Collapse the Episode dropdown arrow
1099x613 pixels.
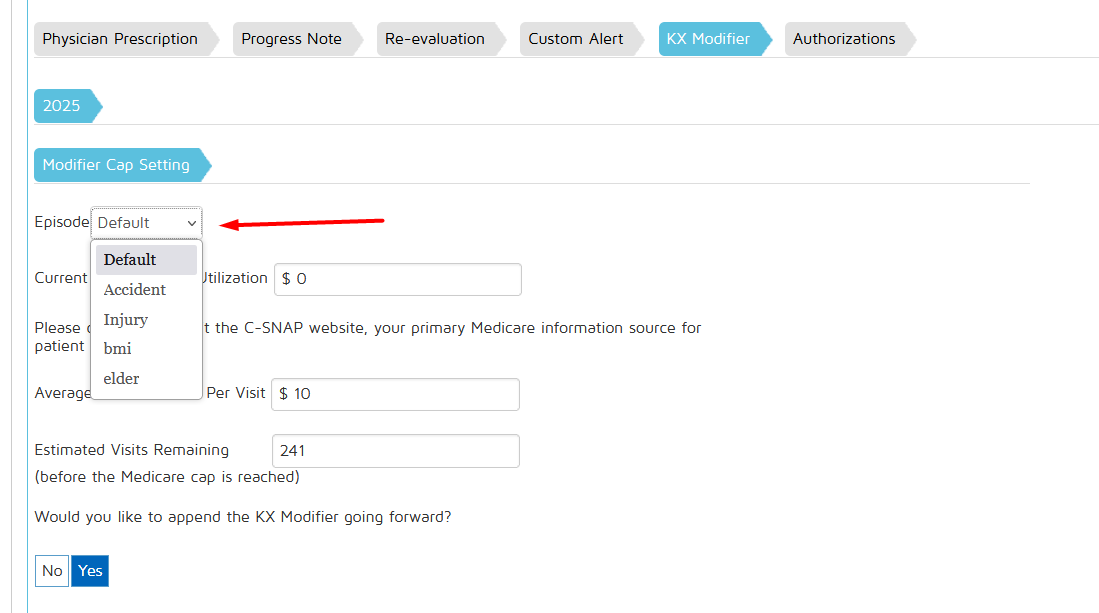click(191, 223)
